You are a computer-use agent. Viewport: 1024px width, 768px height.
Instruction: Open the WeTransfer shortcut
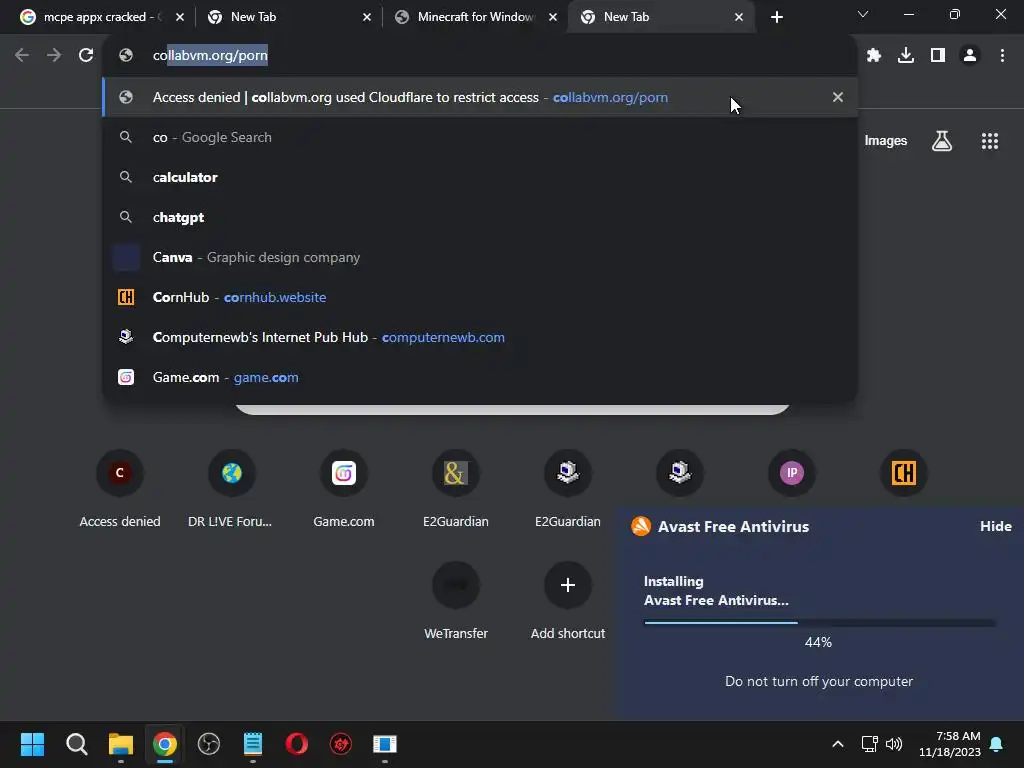(x=456, y=601)
